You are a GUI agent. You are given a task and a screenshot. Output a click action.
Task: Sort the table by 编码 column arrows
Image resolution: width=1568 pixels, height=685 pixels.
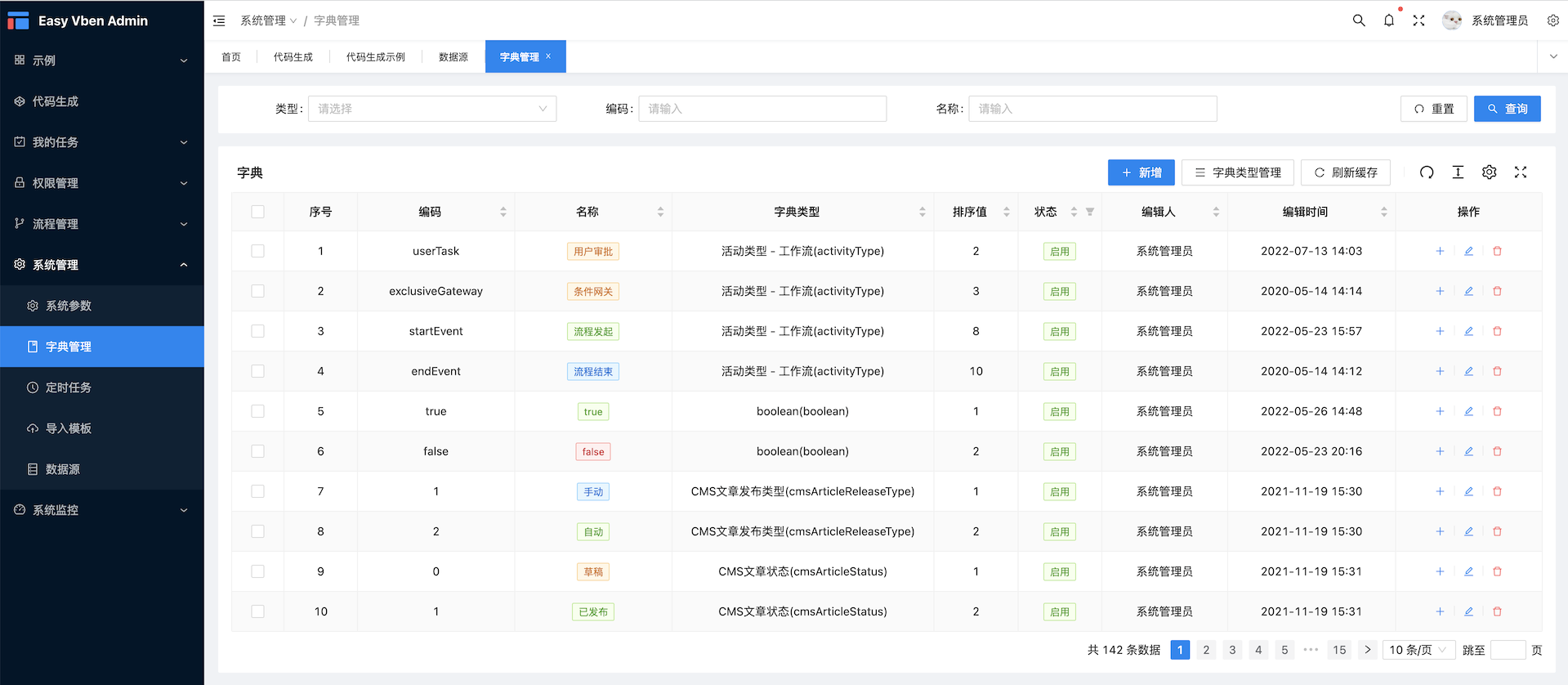503,212
